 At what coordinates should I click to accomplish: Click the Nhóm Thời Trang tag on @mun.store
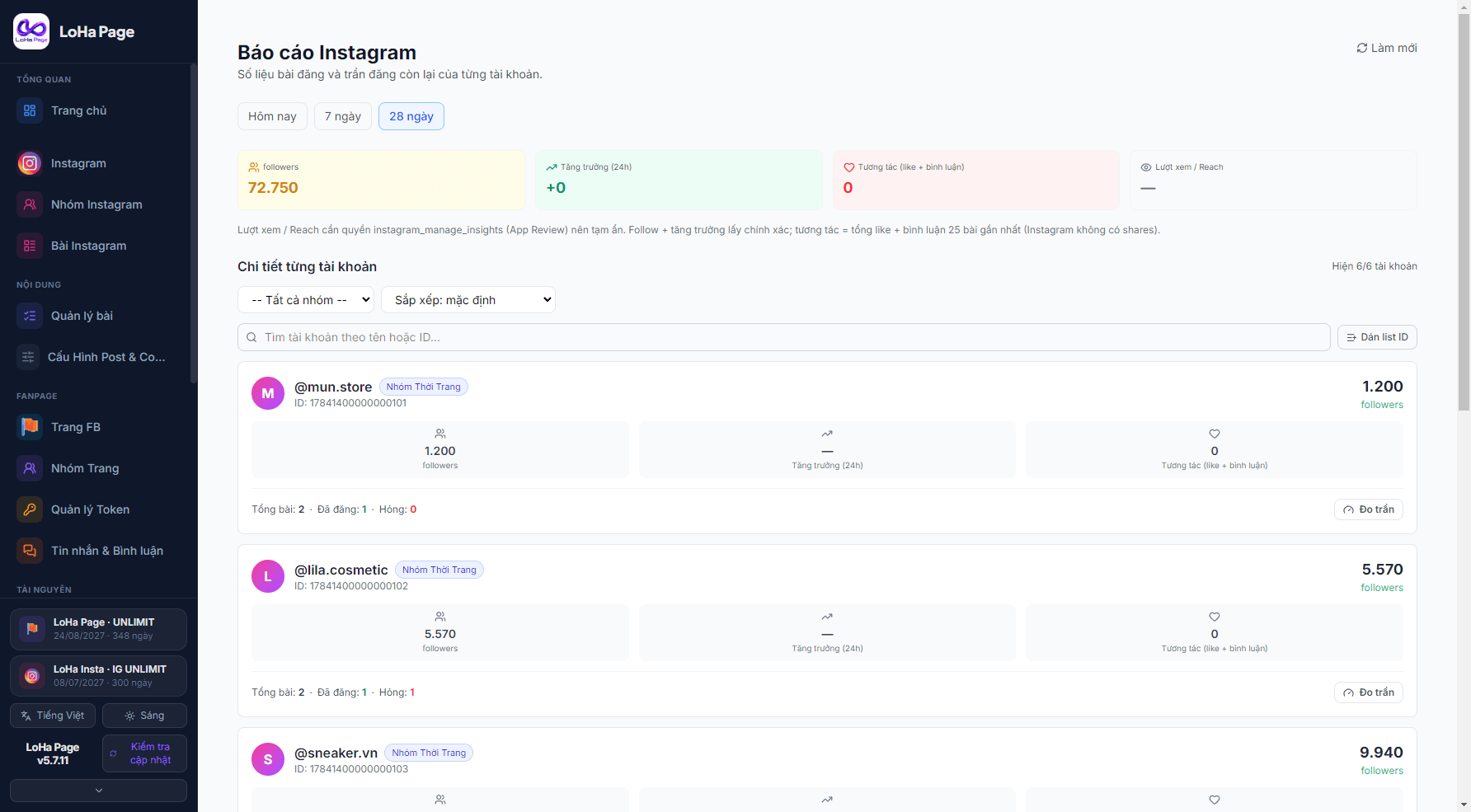point(424,387)
